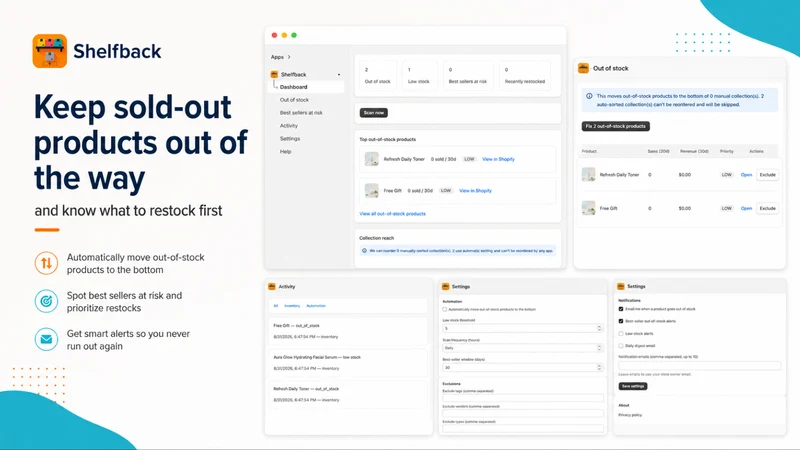
Task: Open Help in the sidebar
Action: point(285,152)
